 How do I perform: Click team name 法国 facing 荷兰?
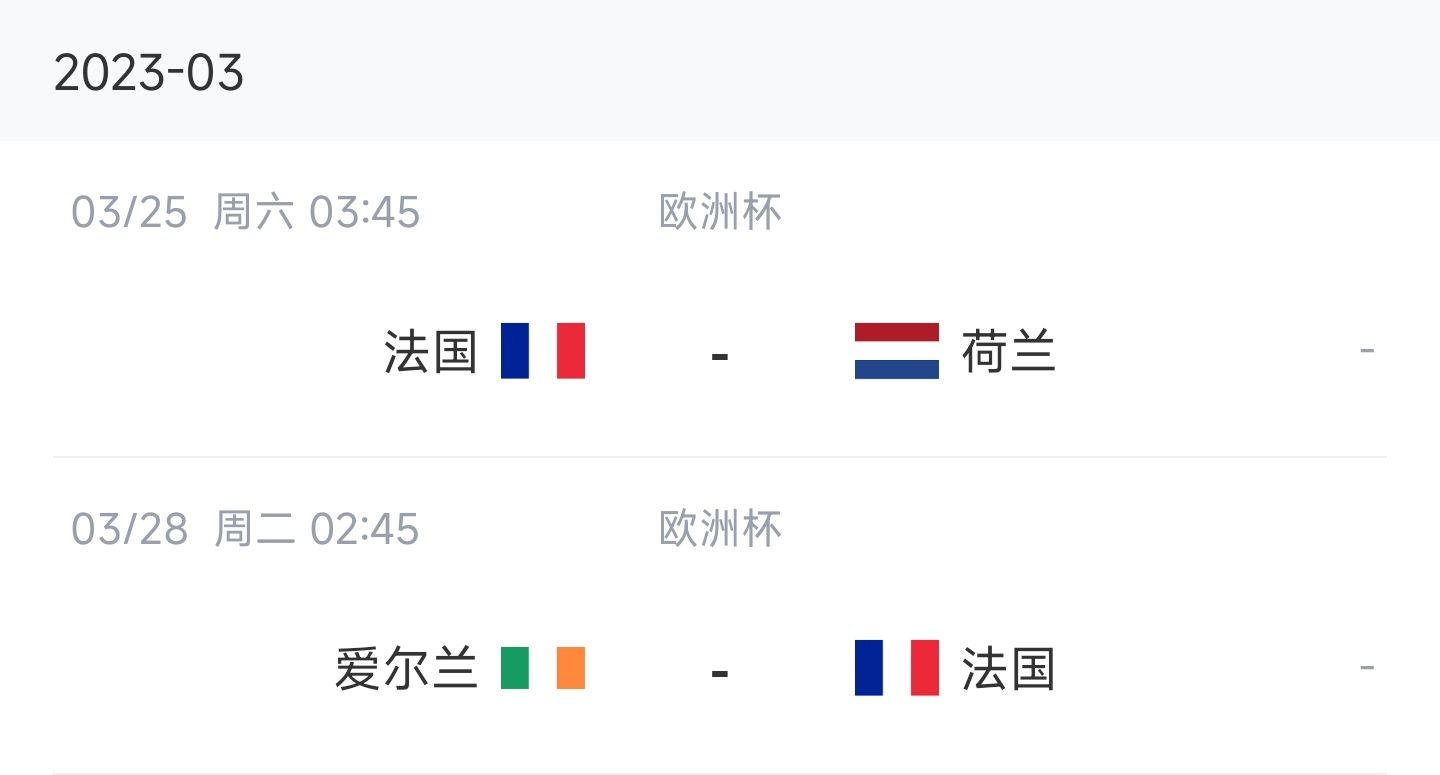431,352
